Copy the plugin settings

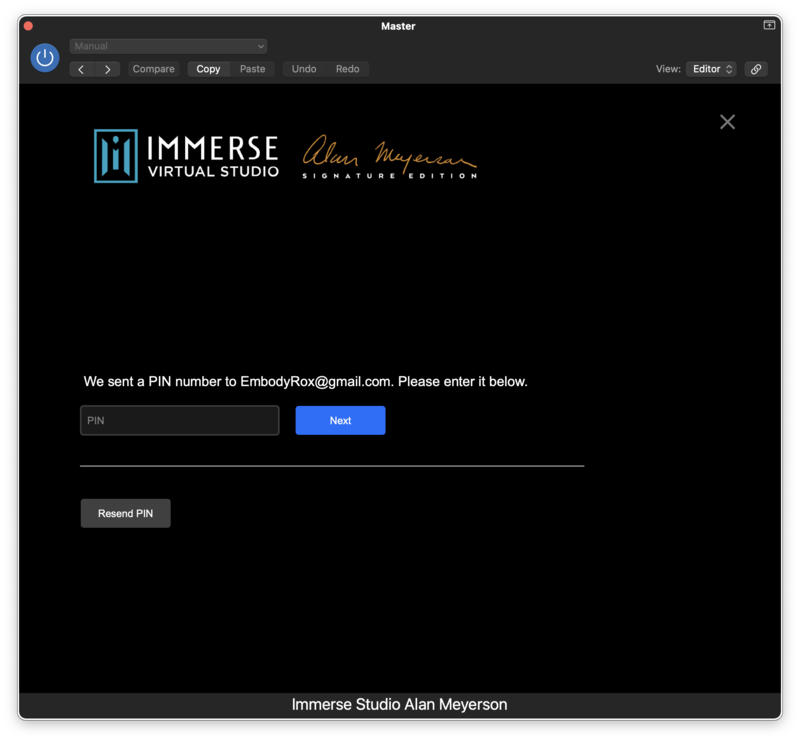(208, 69)
